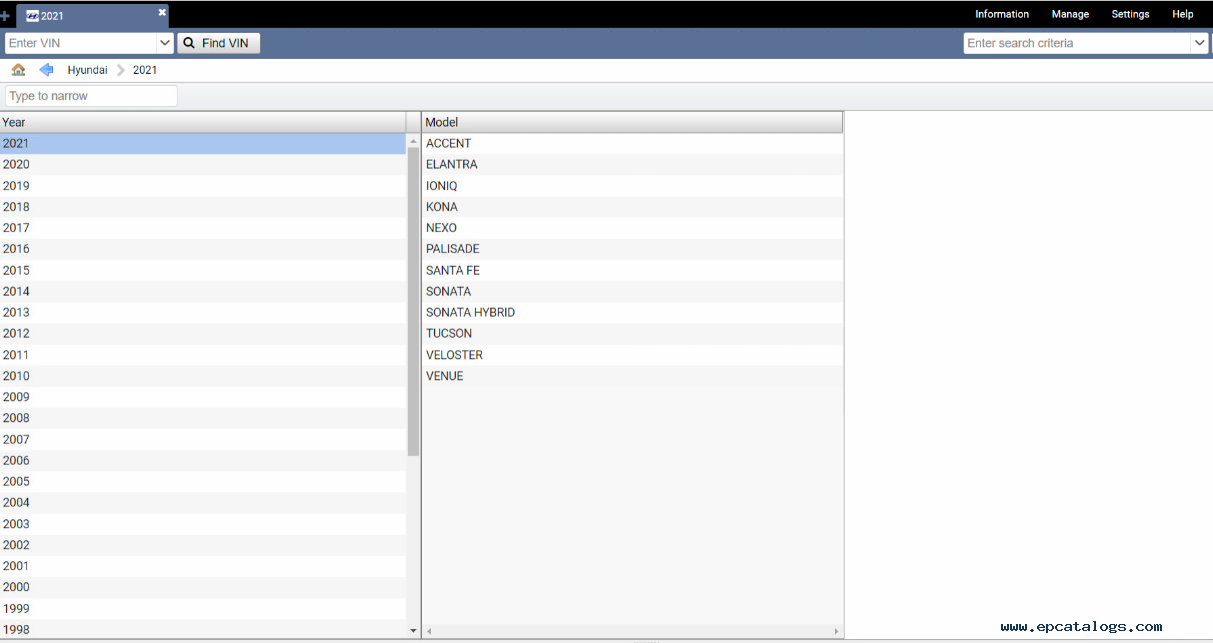Choose the ELANTRA model
This screenshot has width=1213, height=643.
pyautogui.click(x=632, y=164)
